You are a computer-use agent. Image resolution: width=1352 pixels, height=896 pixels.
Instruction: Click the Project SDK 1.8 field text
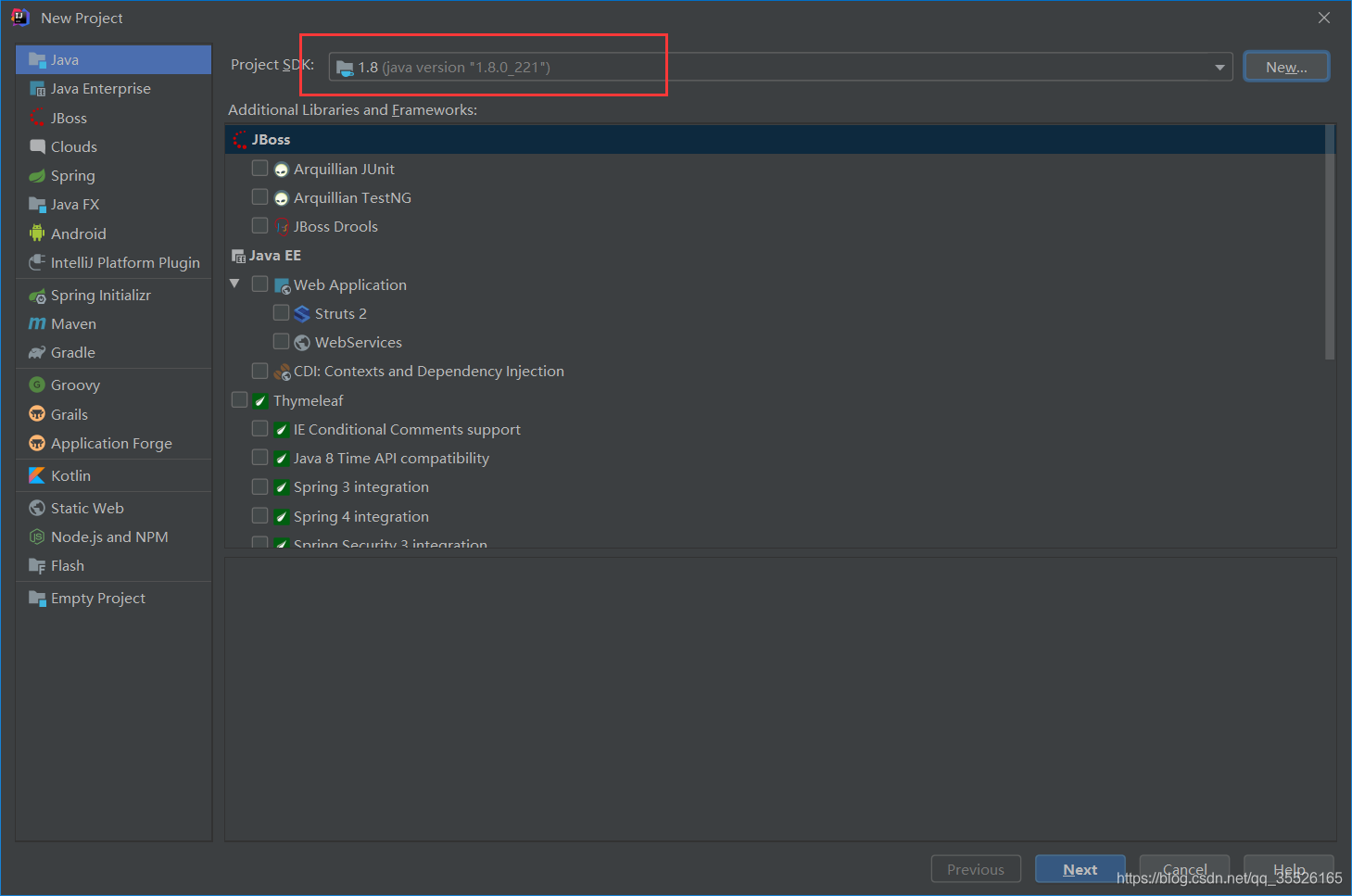tap(454, 68)
